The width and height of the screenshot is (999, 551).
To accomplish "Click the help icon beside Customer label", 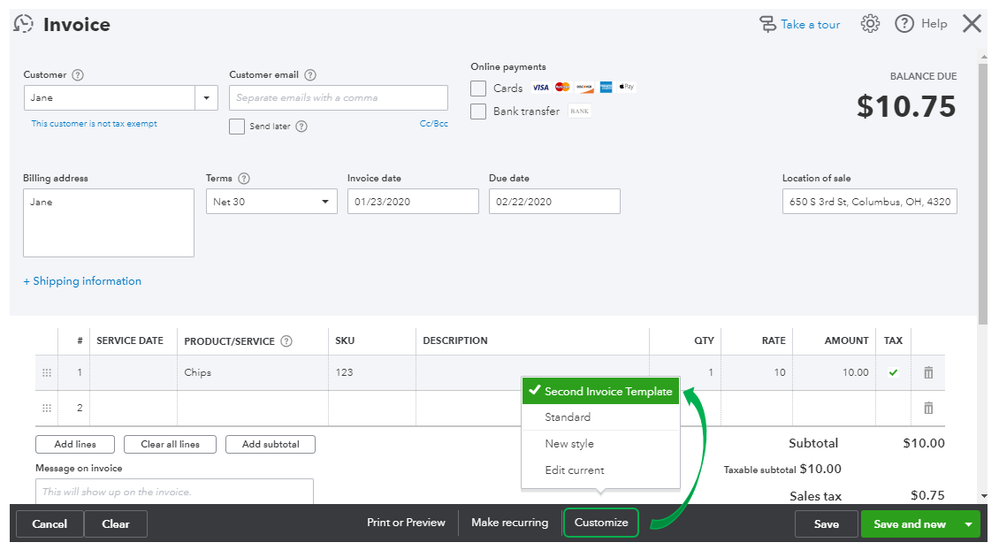I will click(78, 75).
